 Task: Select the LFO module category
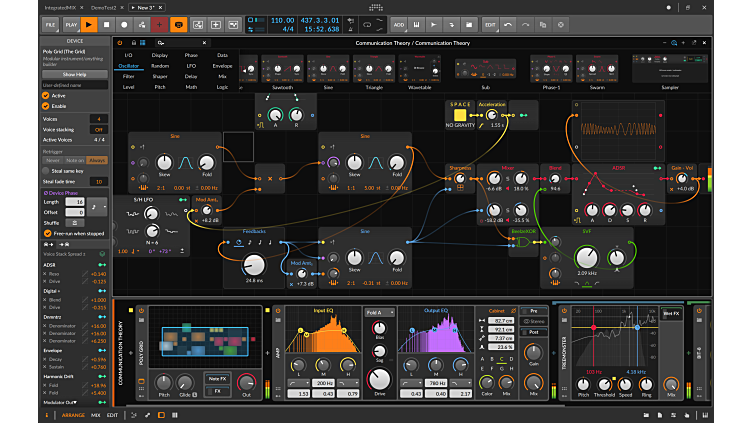(191, 66)
